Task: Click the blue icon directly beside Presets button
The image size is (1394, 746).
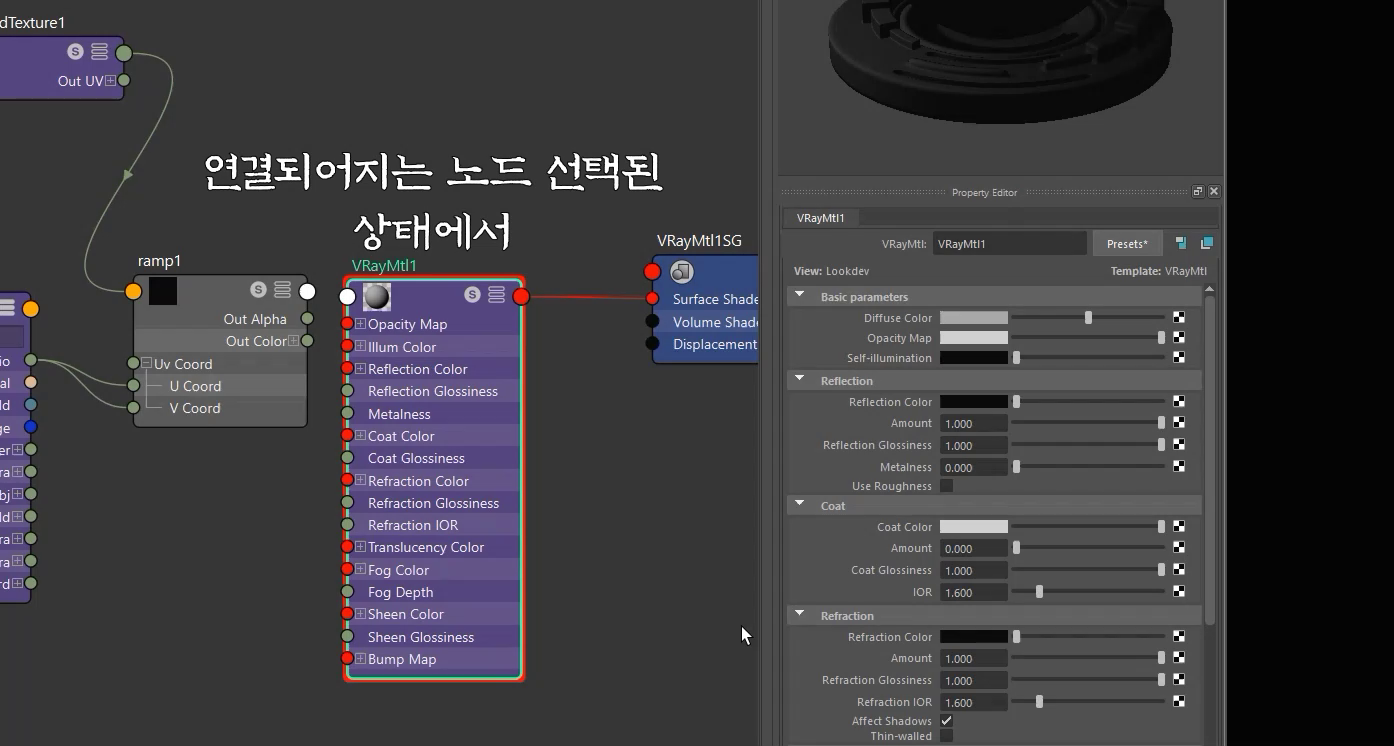Action: [x=1181, y=243]
